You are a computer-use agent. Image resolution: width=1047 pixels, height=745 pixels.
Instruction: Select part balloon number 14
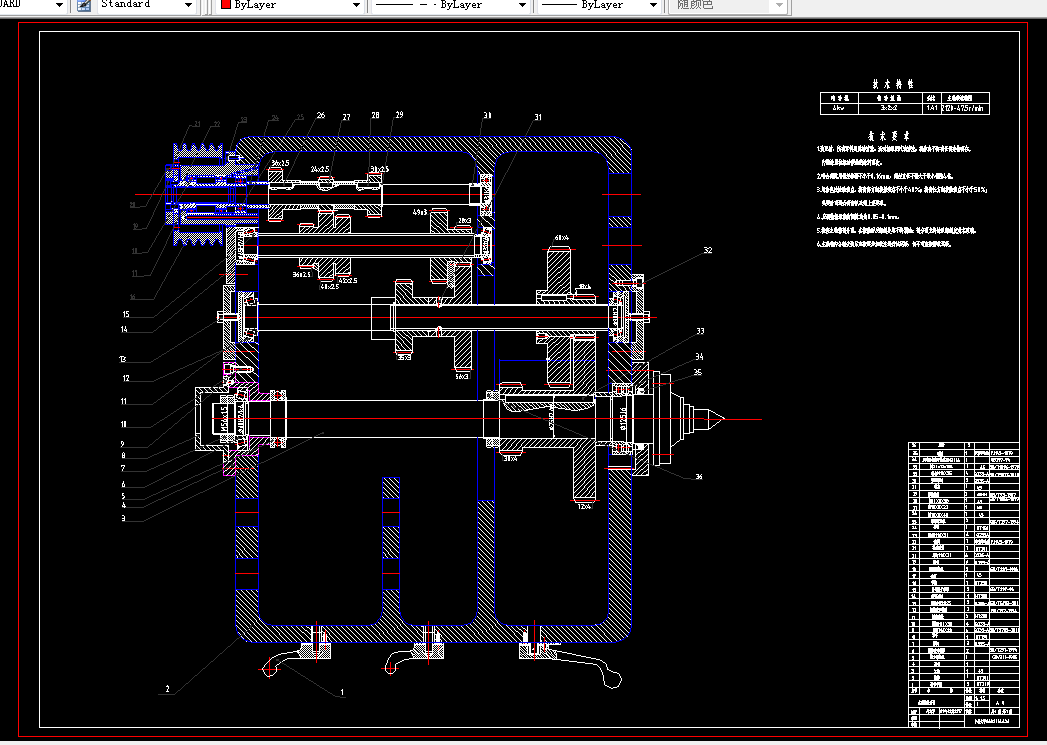click(124, 330)
